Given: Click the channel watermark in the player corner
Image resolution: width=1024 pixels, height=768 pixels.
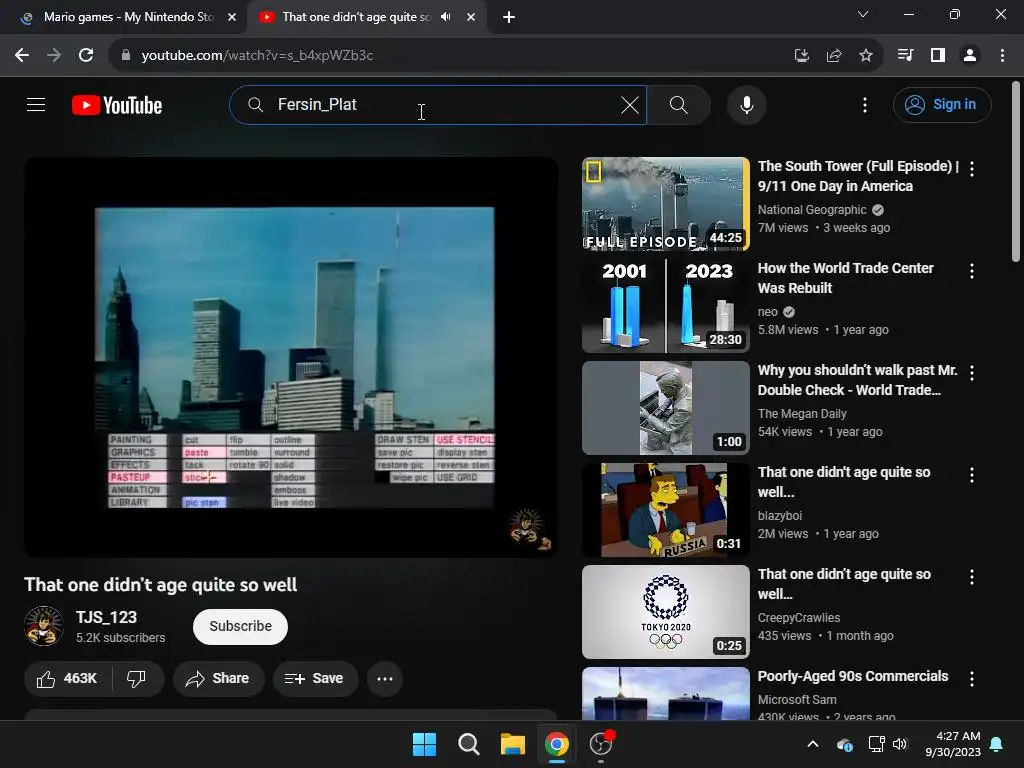Looking at the screenshot, I should pos(530,529).
